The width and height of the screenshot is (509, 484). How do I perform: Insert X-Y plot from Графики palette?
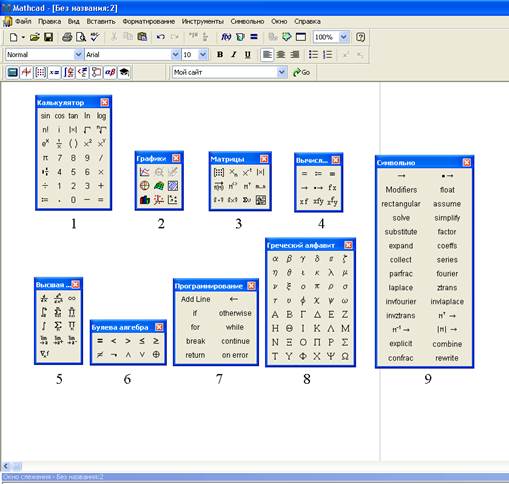[145, 172]
